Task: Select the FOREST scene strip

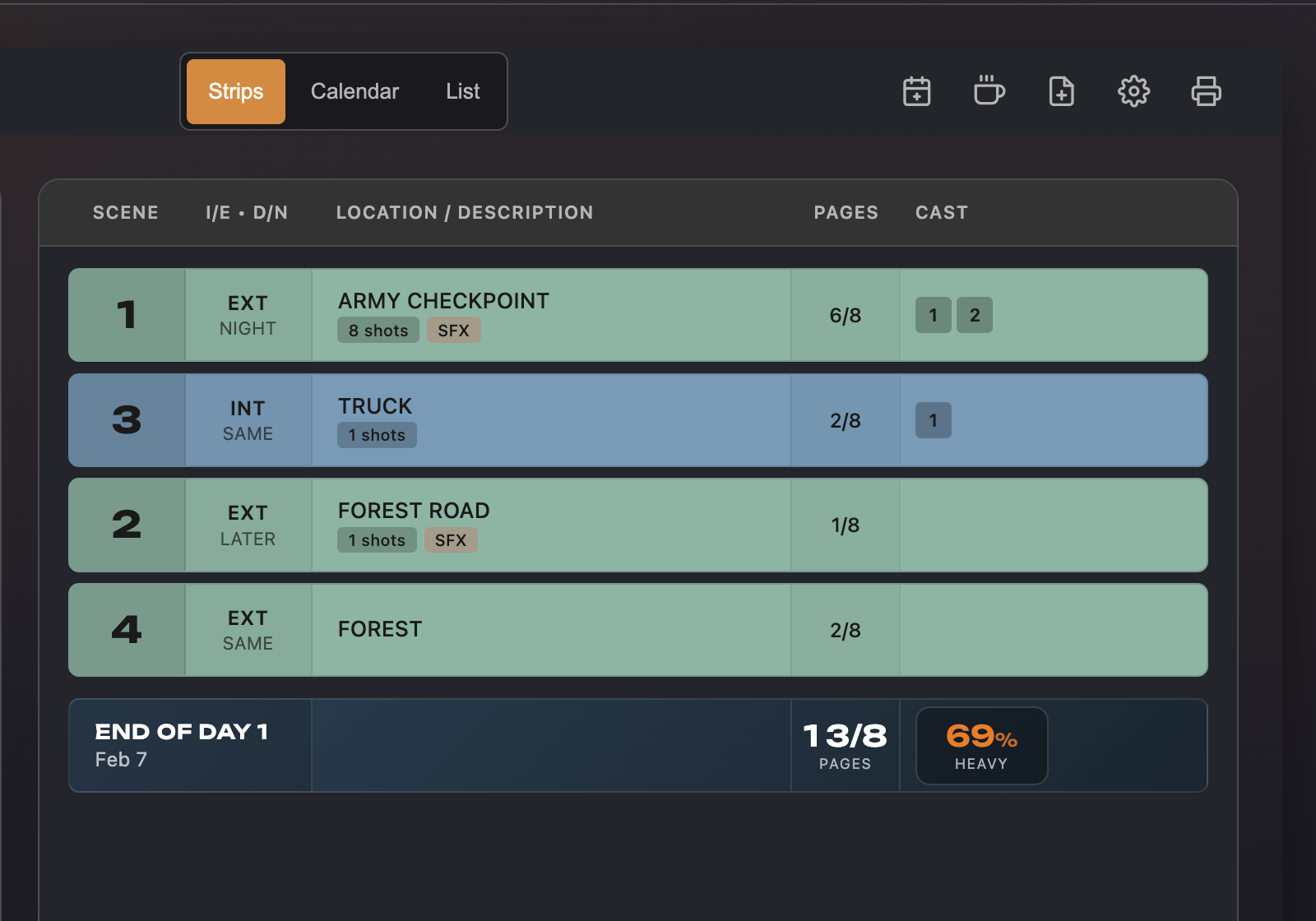Action: click(551, 629)
